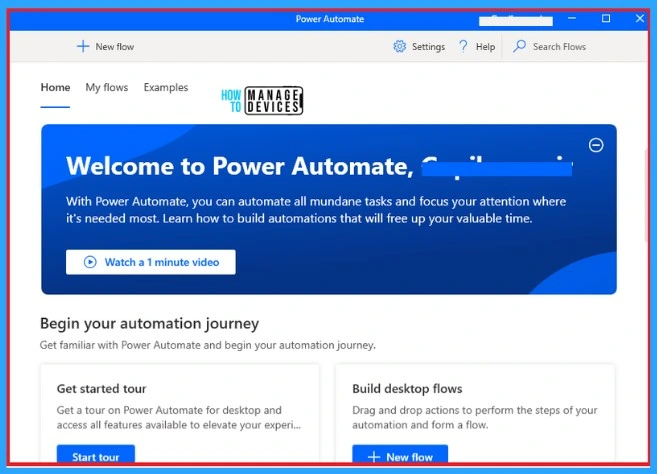Open the Home tab
657x474 pixels.
(55, 87)
